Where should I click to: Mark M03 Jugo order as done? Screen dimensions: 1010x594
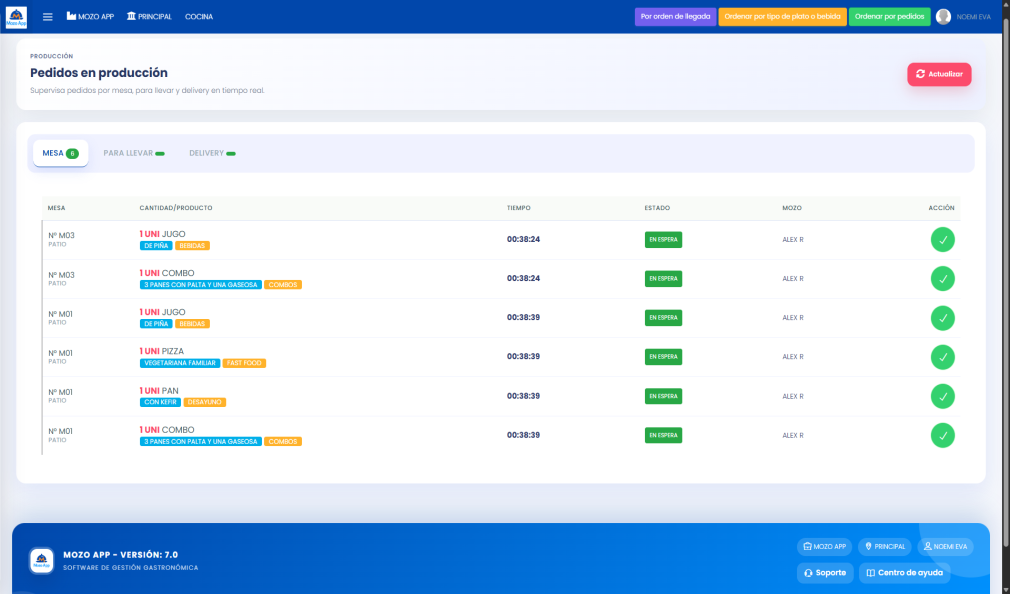tap(942, 240)
